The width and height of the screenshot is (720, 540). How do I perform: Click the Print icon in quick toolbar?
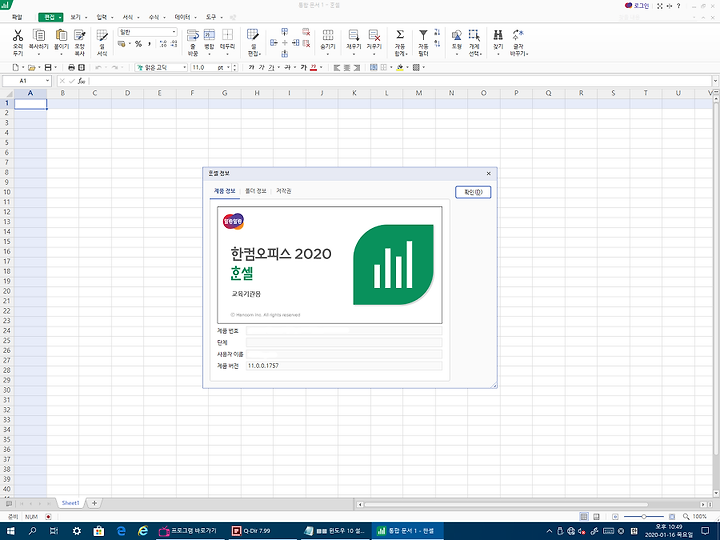[71, 68]
